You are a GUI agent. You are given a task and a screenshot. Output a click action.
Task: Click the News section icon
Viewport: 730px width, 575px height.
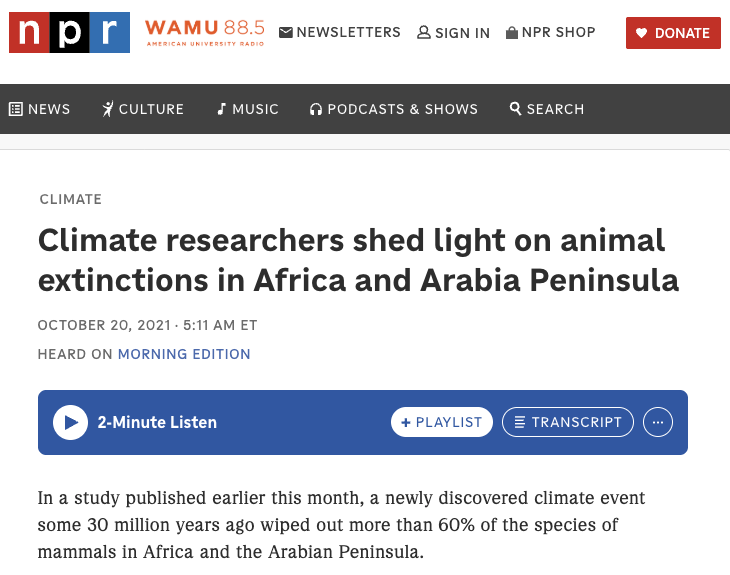point(16,109)
